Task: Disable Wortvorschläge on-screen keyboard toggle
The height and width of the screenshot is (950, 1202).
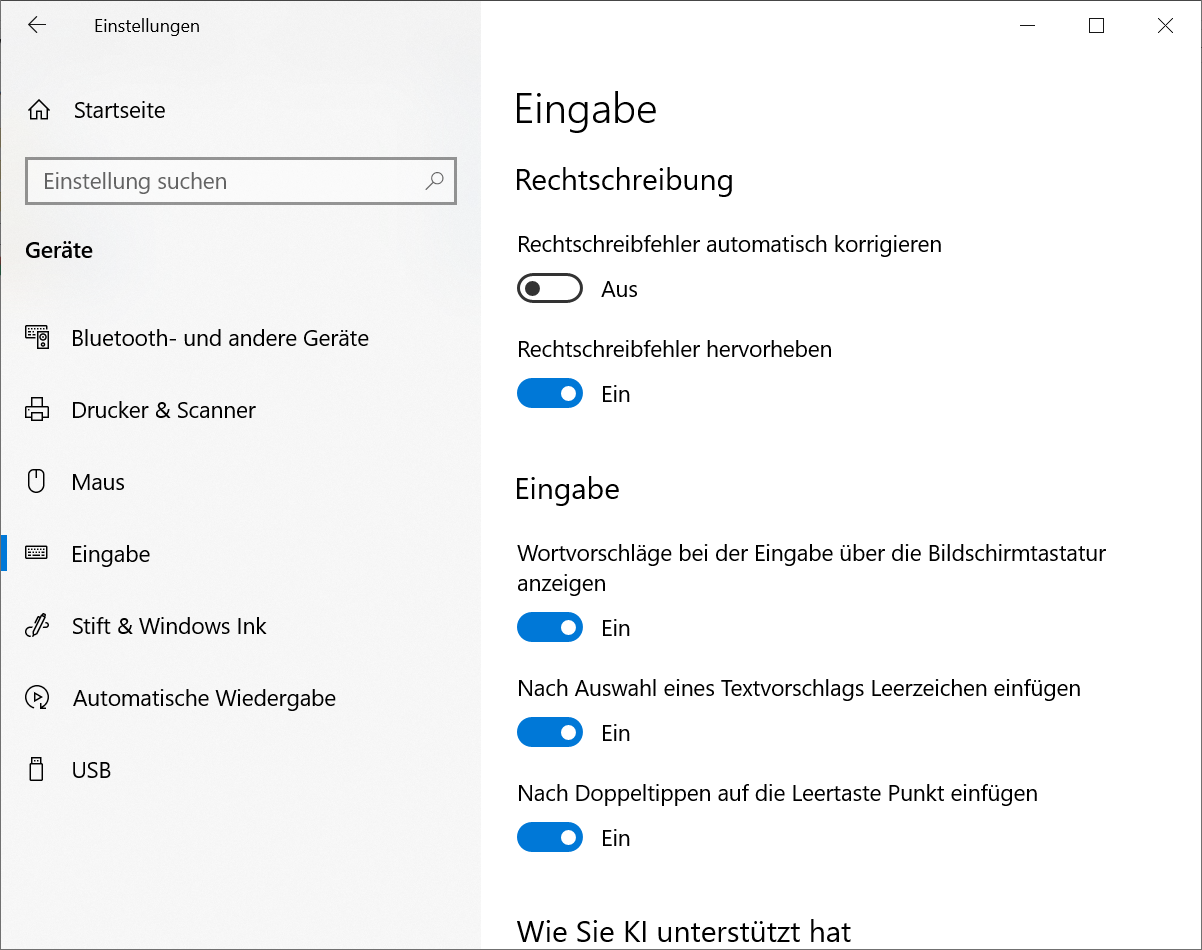Action: 549,628
